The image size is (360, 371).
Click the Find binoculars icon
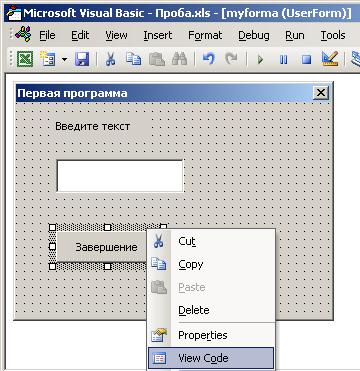click(179, 59)
